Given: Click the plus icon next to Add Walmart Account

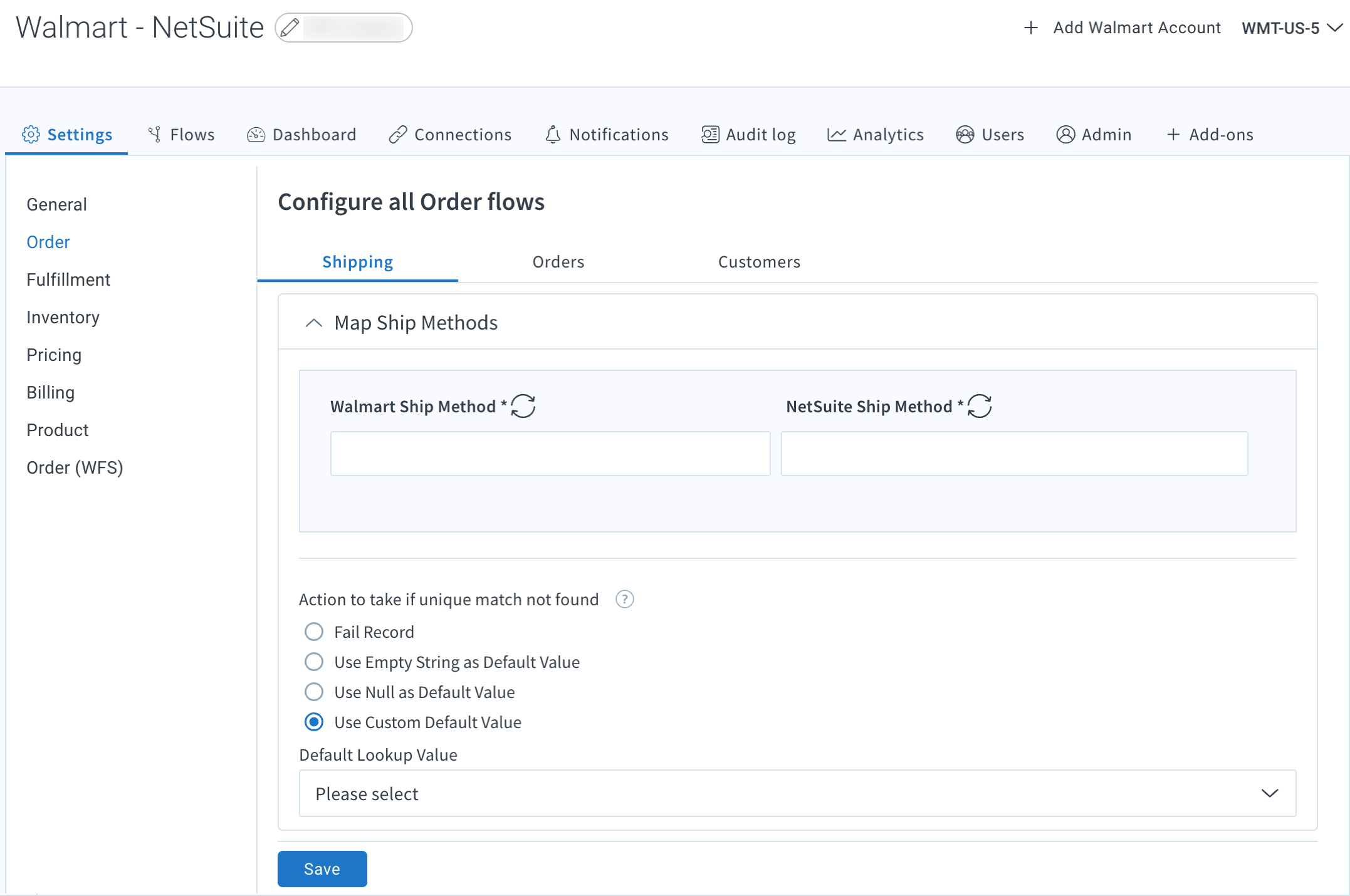Looking at the screenshot, I should [x=1030, y=28].
